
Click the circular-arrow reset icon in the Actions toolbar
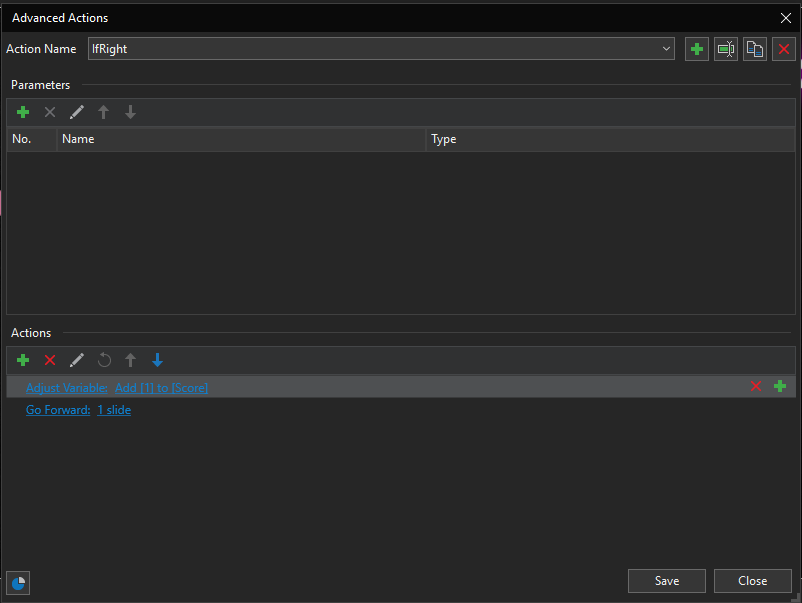tap(104, 360)
